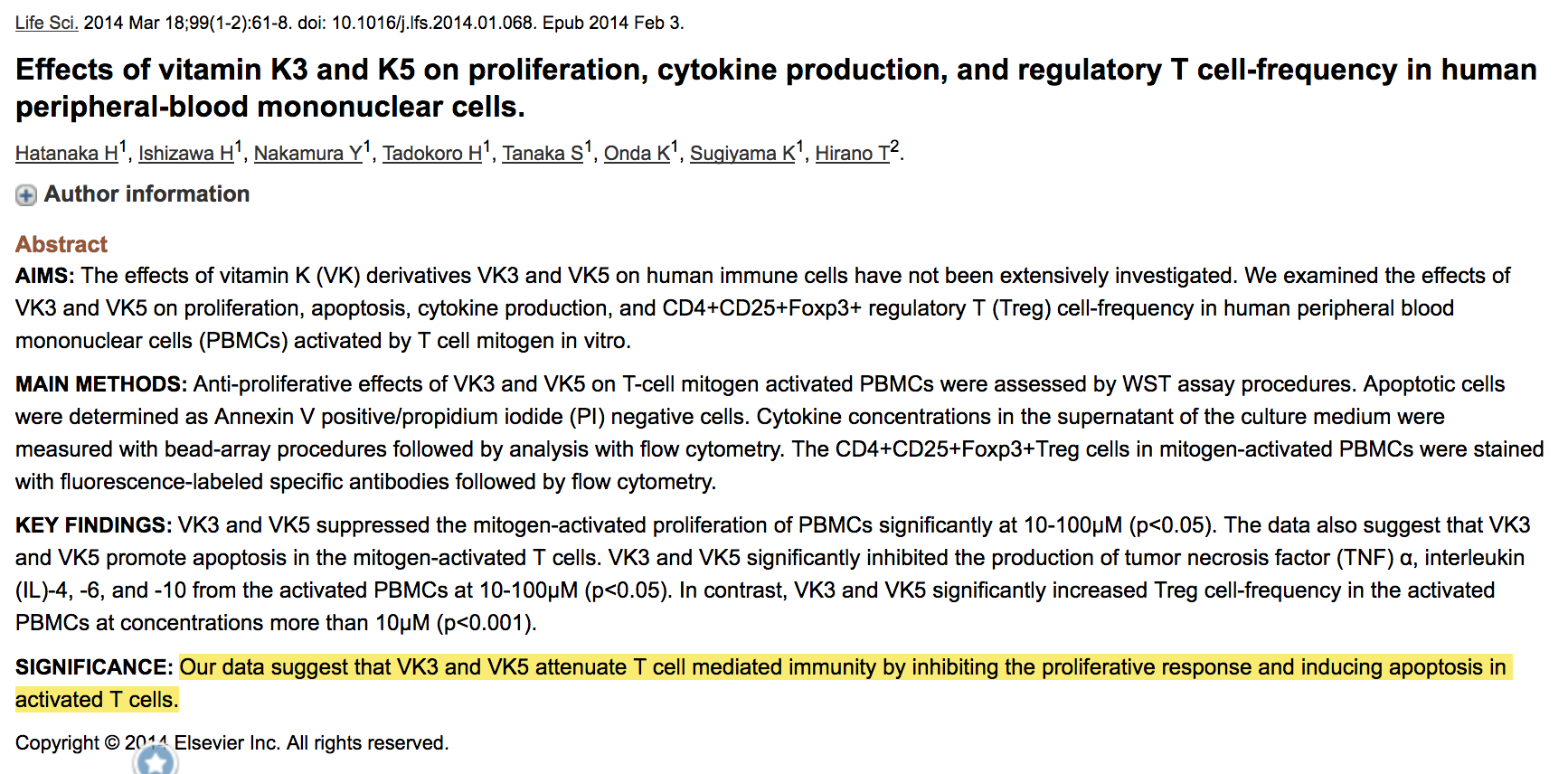This screenshot has width=1568, height=774.
Task: Click author Ishizawa H link
Action: click(185, 154)
